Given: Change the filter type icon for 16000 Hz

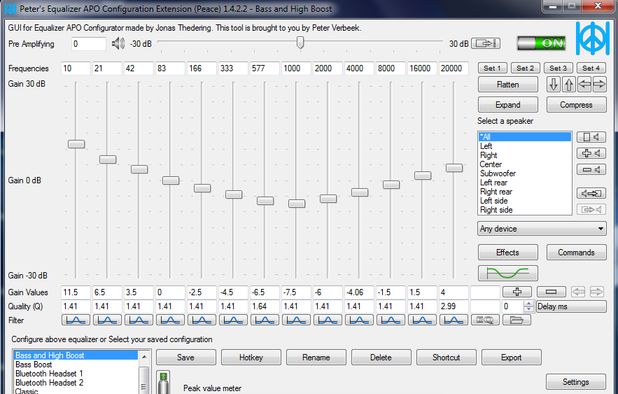Looking at the screenshot, I should coord(422,320).
